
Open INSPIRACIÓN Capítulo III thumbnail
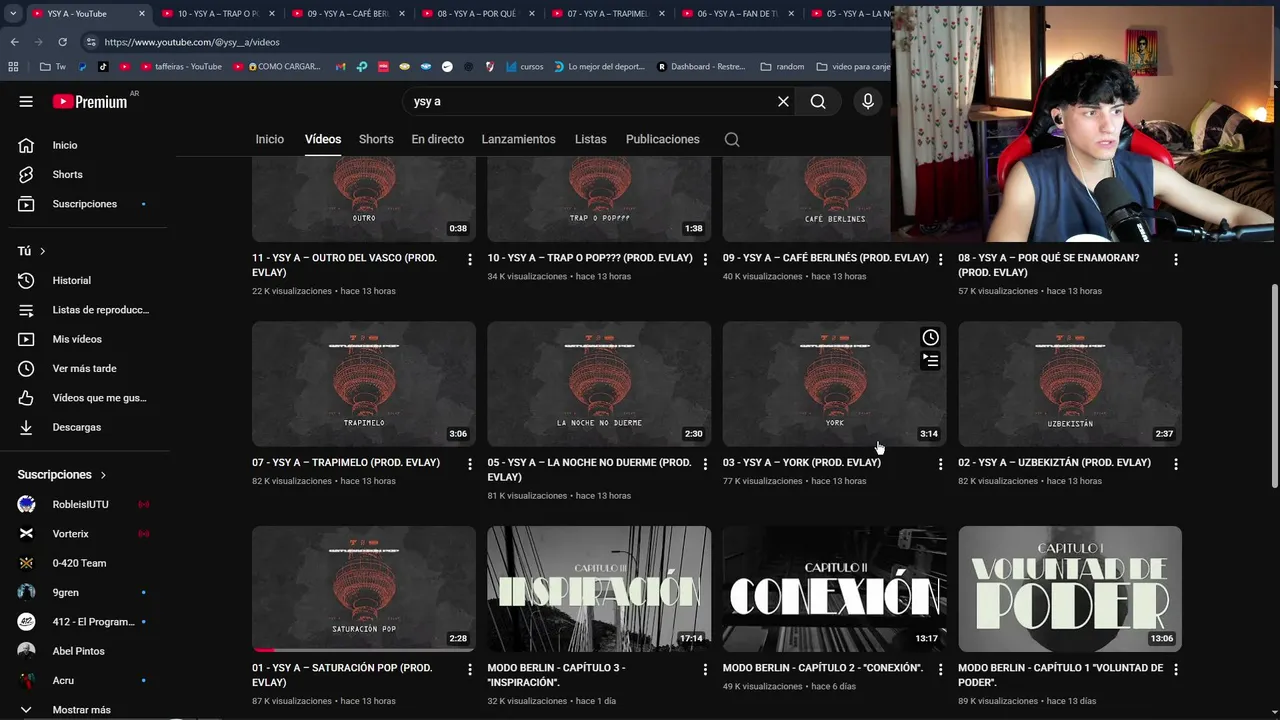pyautogui.click(x=599, y=589)
